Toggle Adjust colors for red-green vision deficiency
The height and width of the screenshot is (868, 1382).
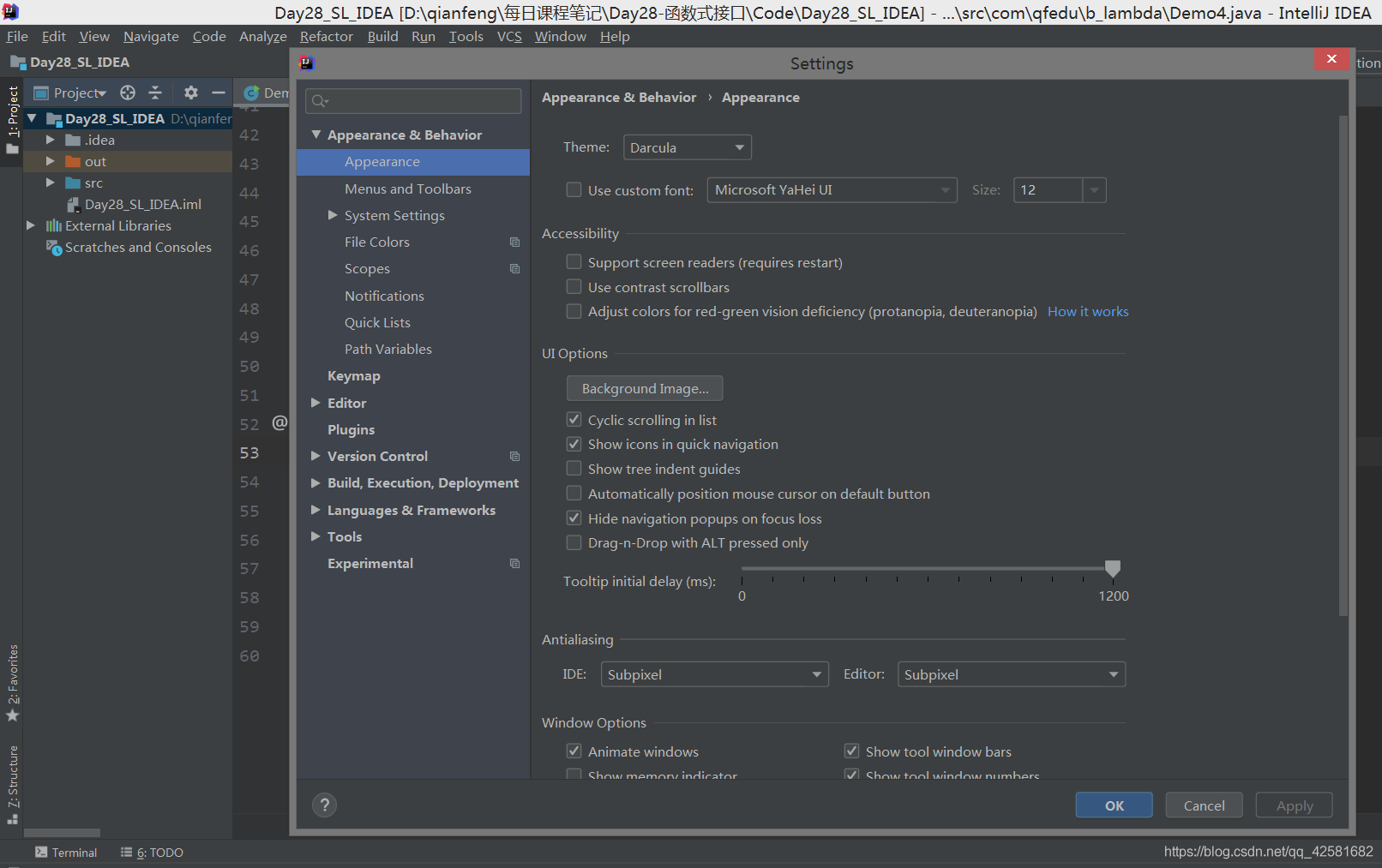coord(574,312)
